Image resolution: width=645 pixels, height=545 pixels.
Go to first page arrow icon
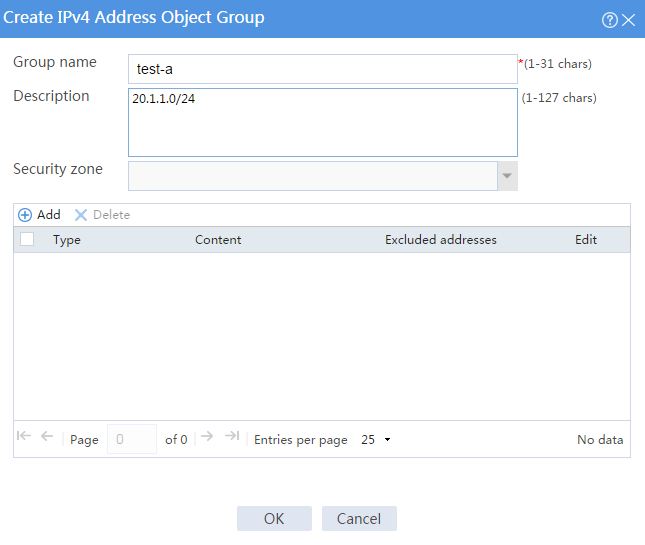pyautogui.click(x=24, y=436)
